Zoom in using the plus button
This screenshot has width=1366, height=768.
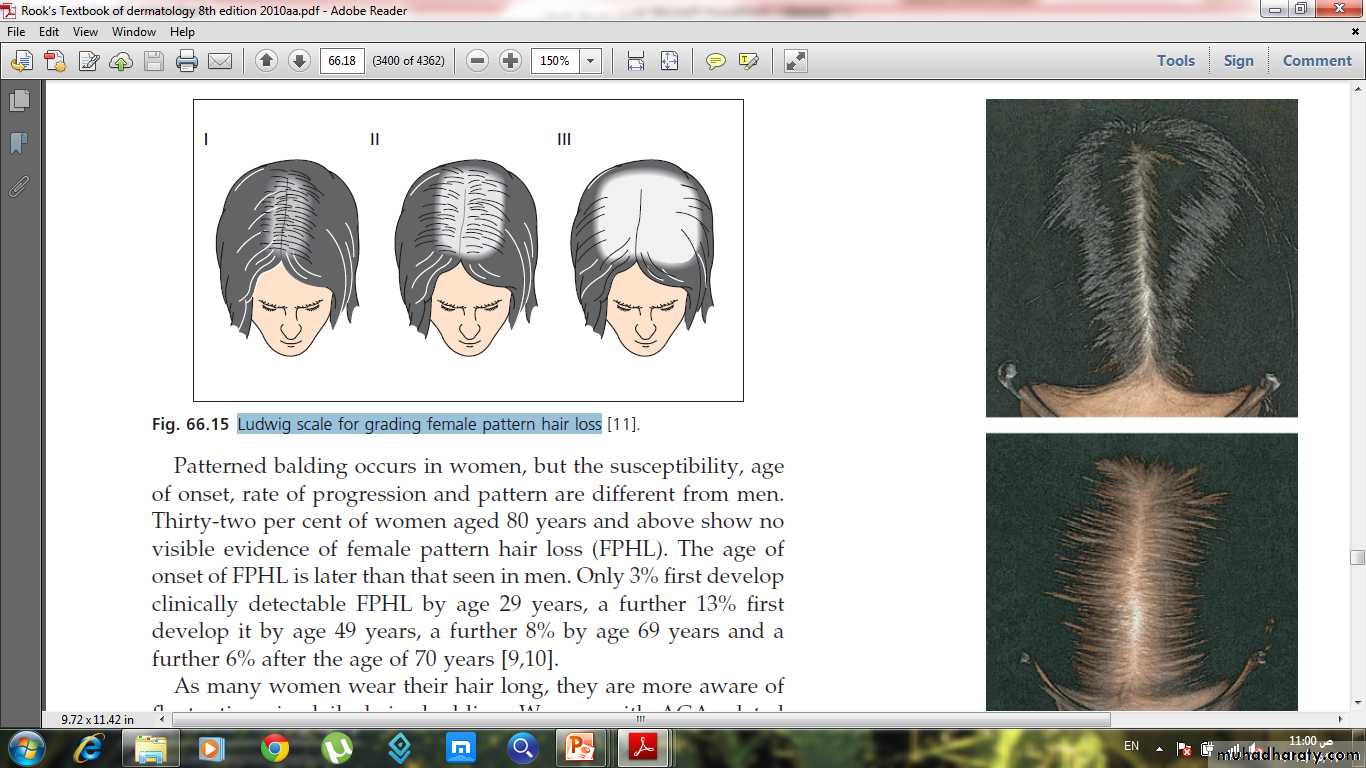(x=511, y=61)
